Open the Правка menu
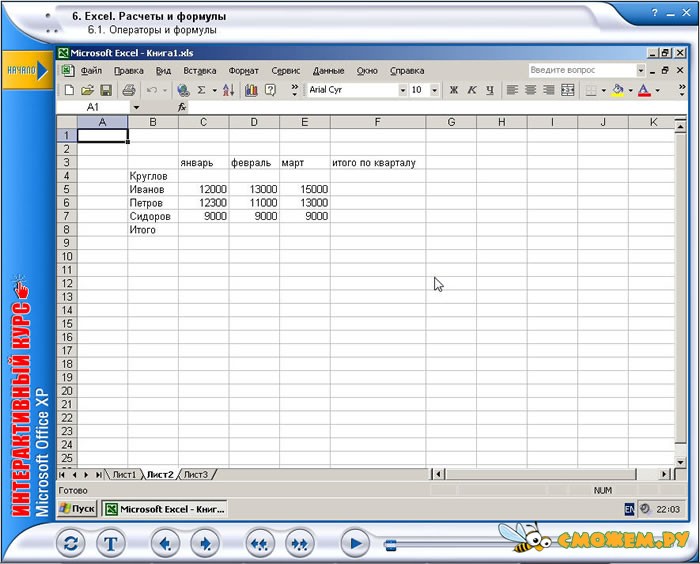 click(x=129, y=71)
